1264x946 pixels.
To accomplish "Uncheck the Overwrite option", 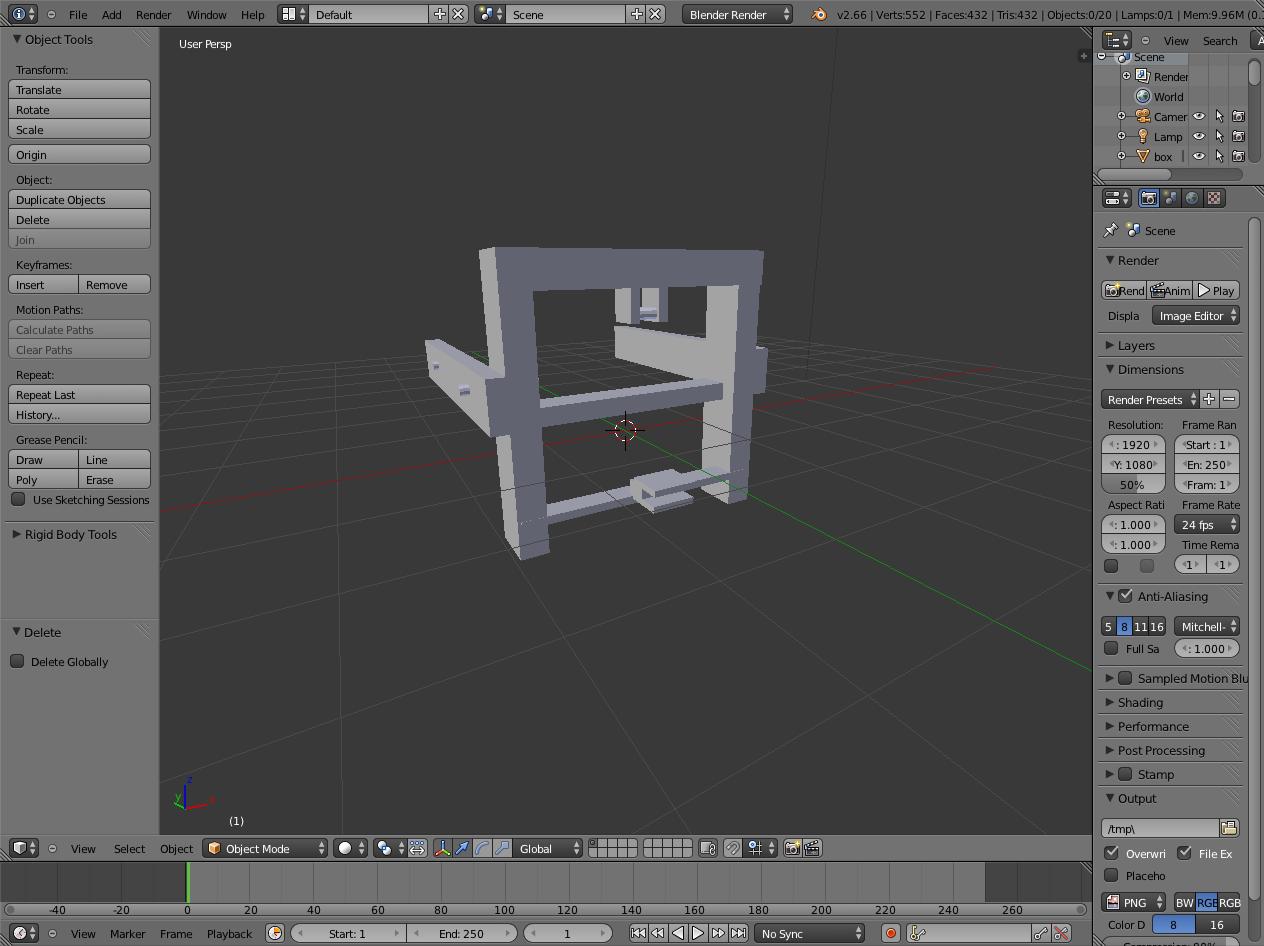I will (x=1111, y=853).
